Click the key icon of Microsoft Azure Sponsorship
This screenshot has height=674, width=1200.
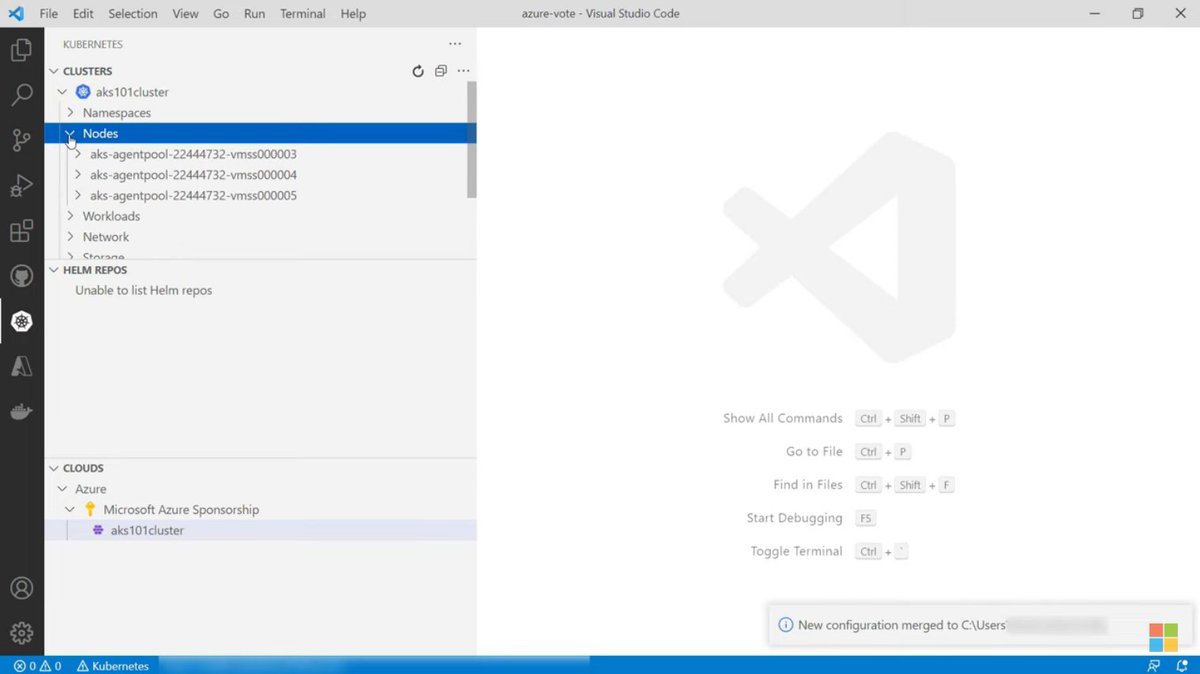click(x=90, y=510)
